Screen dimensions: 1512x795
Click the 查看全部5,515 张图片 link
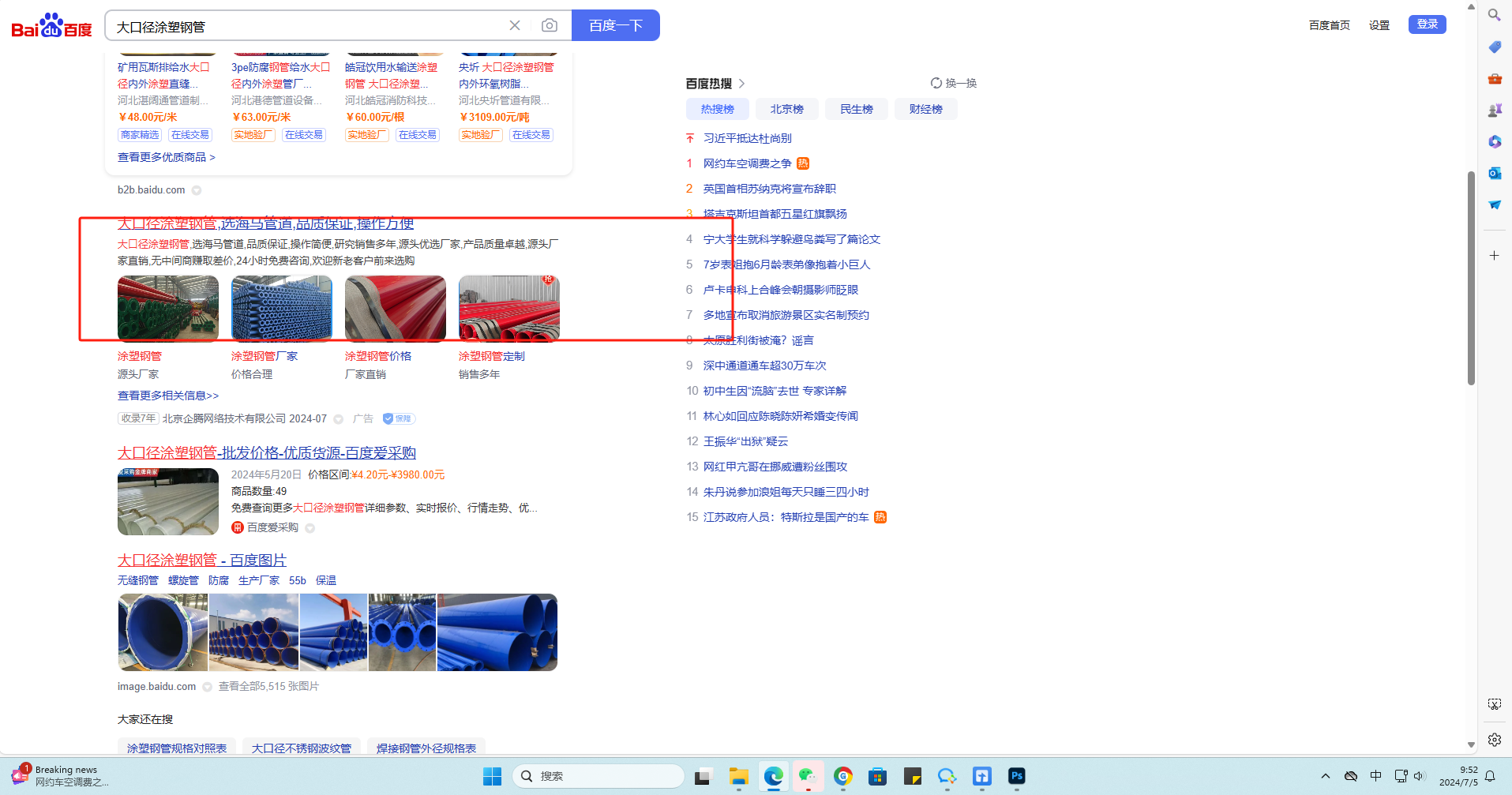click(268, 687)
